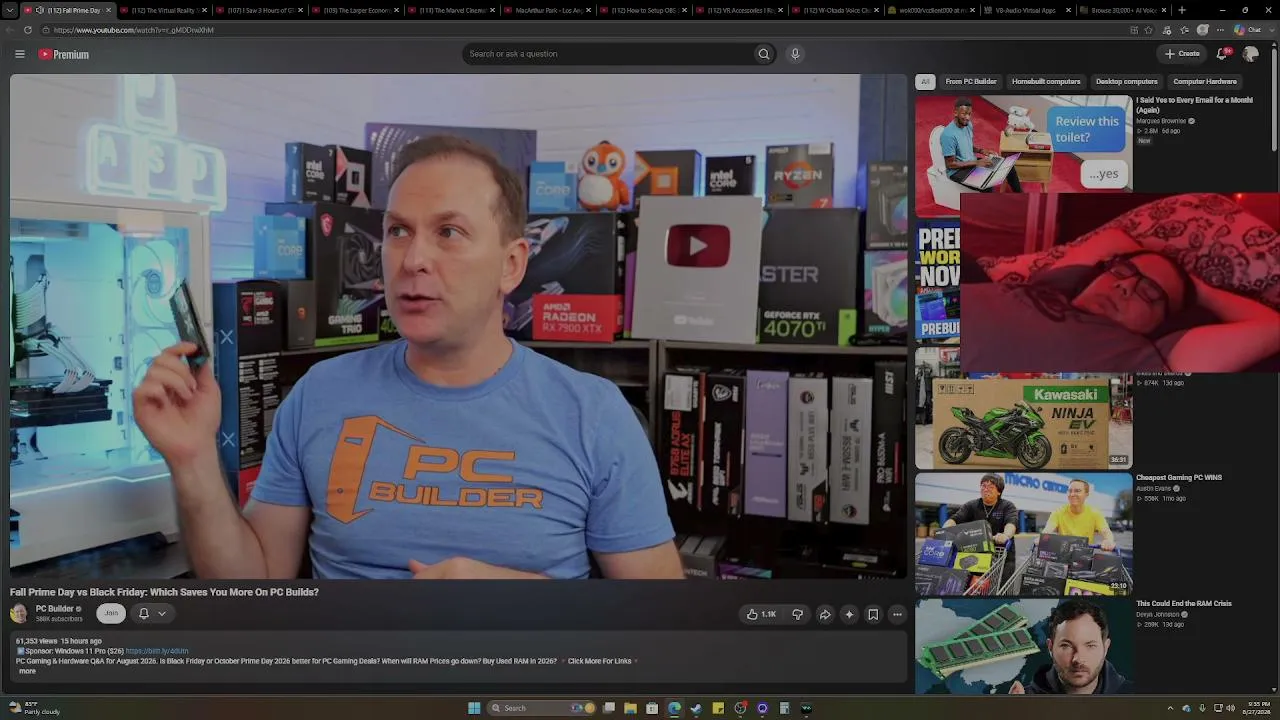Click the sparkle Ask icon under video
Image resolution: width=1280 pixels, height=720 pixels.
point(849,614)
